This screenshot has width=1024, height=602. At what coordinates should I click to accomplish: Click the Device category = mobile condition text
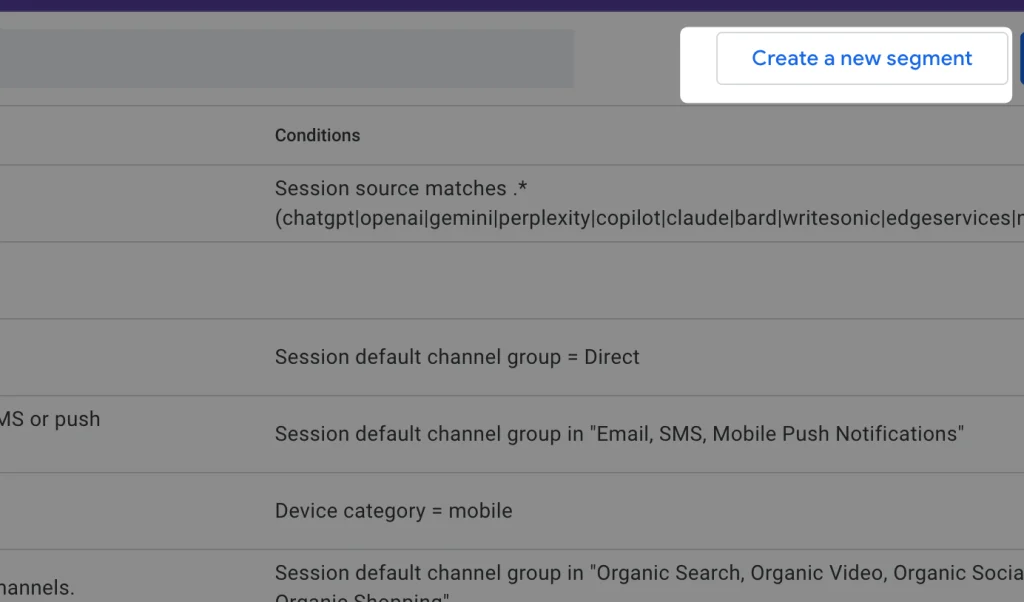click(393, 510)
